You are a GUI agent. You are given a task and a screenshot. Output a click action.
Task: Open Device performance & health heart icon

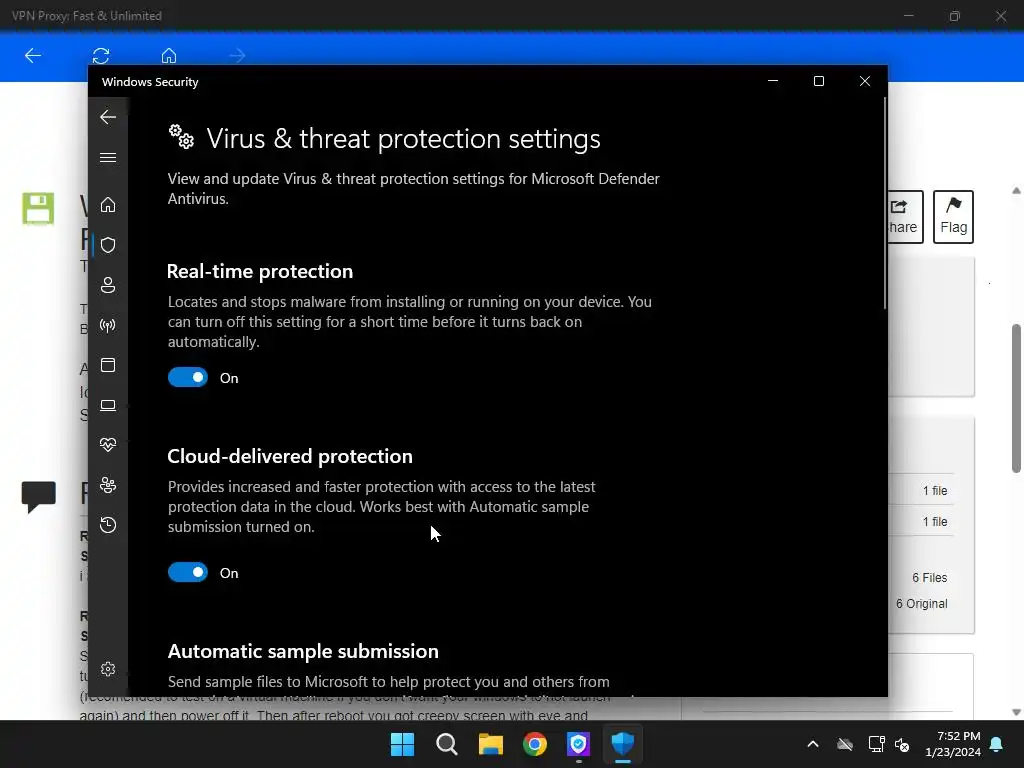pyautogui.click(x=108, y=445)
